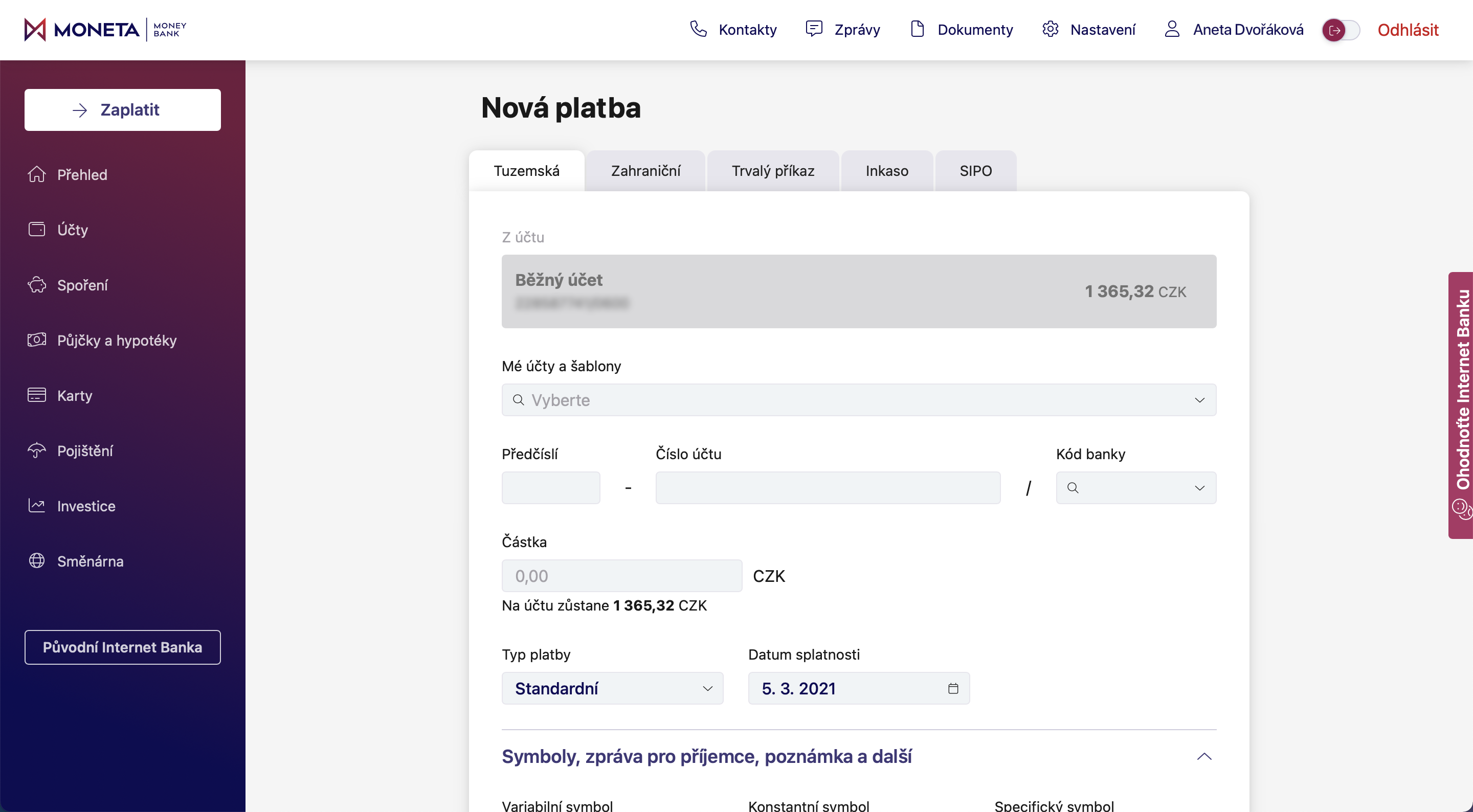Image resolution: width=1473 pixels, height=812 pixels.
Task: Open Kontakty via the phone icon
Action: pyautogui.click(x=698, y=29)
